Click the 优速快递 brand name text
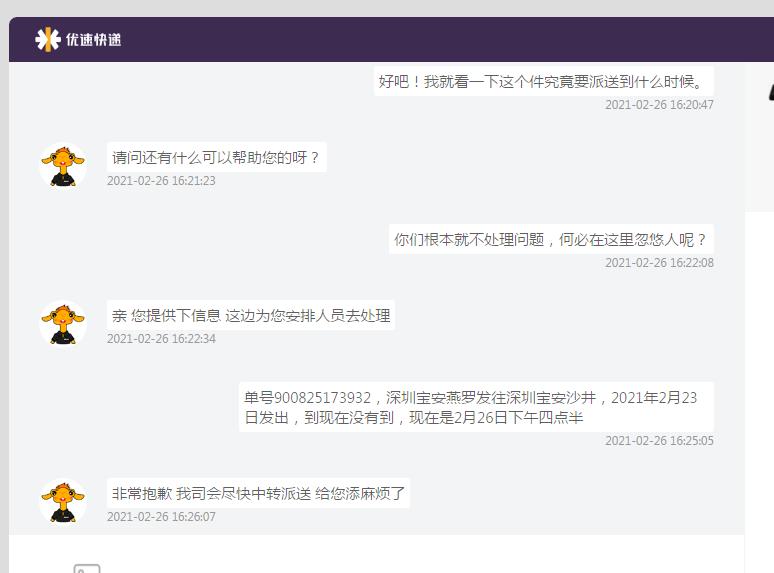774x573 pixels. [x=93, y=40]
